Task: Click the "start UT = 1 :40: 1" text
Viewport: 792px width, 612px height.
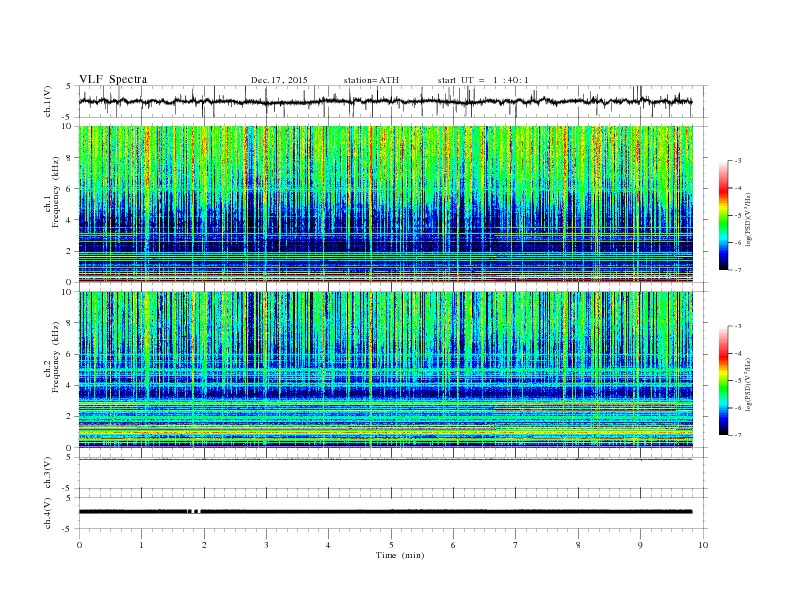Action: pos(483,80)
